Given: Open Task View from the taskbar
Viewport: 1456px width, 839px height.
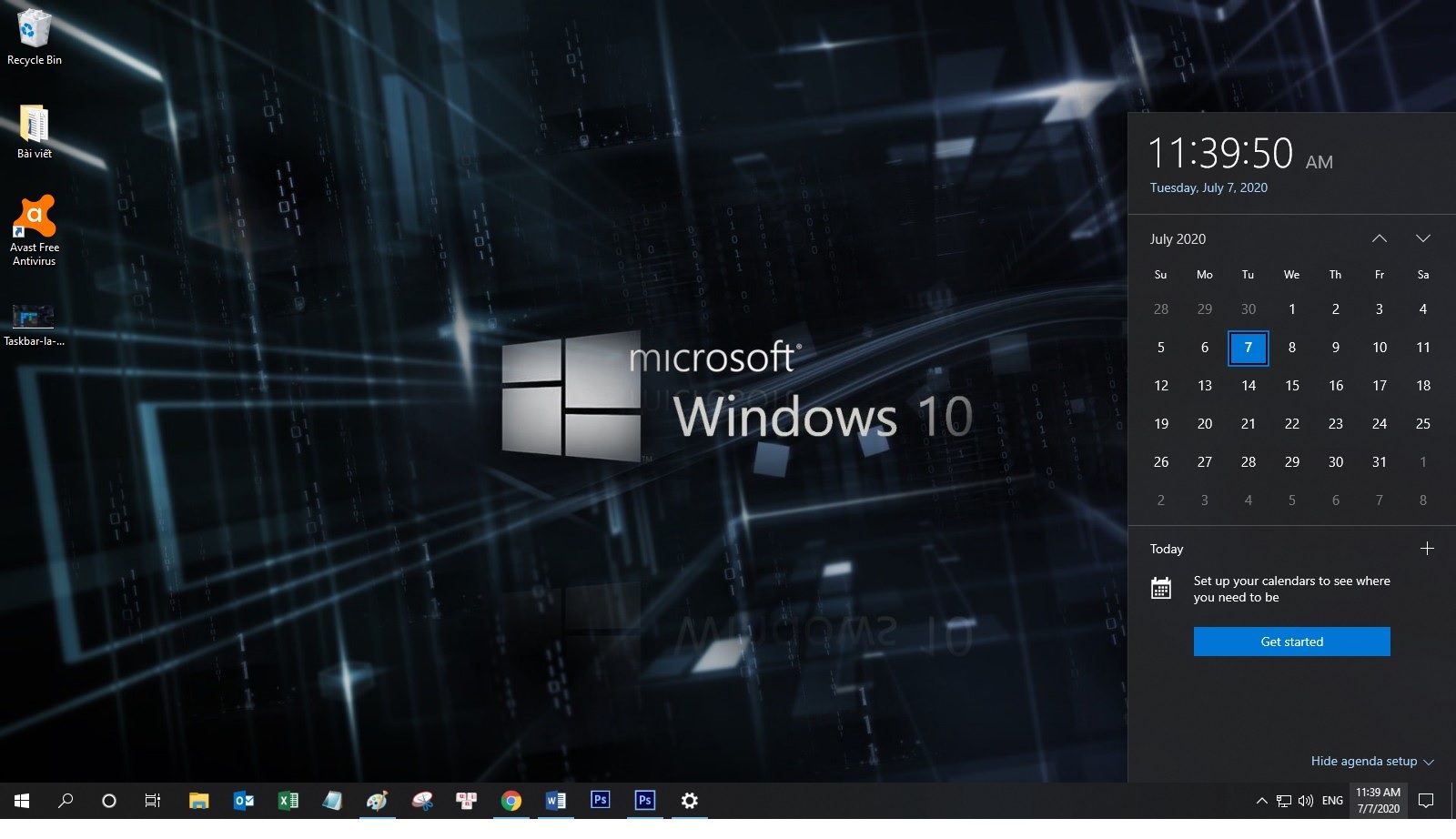Looking at the screenshot, I should (x=153, y=801).
